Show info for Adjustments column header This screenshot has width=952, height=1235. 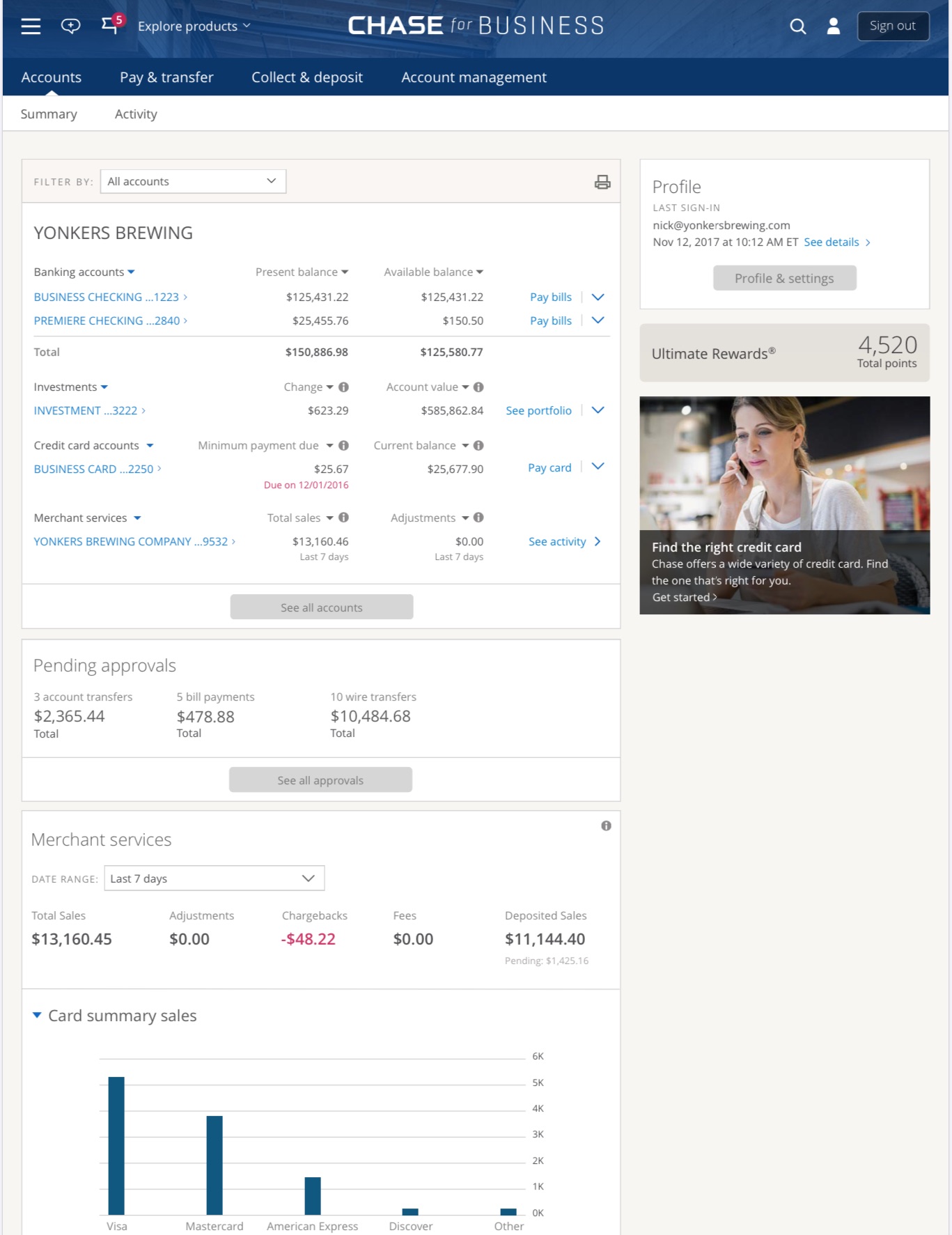point(478,518)
